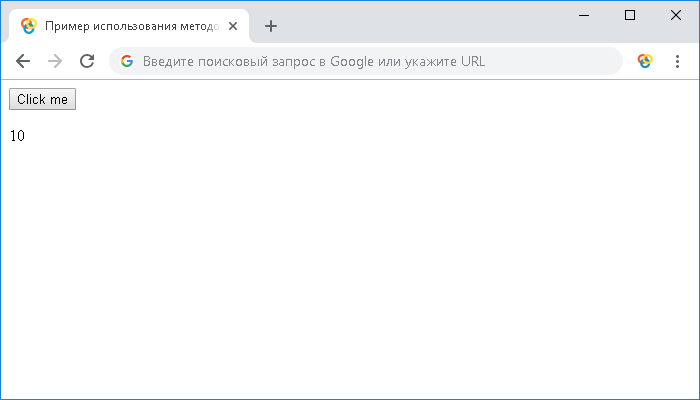Click the number 10 on the page

17,136
